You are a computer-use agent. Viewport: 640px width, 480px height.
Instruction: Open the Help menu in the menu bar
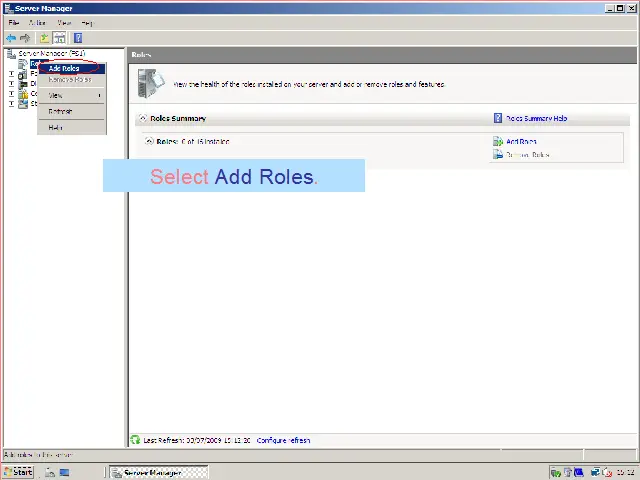pyautogui.click(x=87, y=23)
